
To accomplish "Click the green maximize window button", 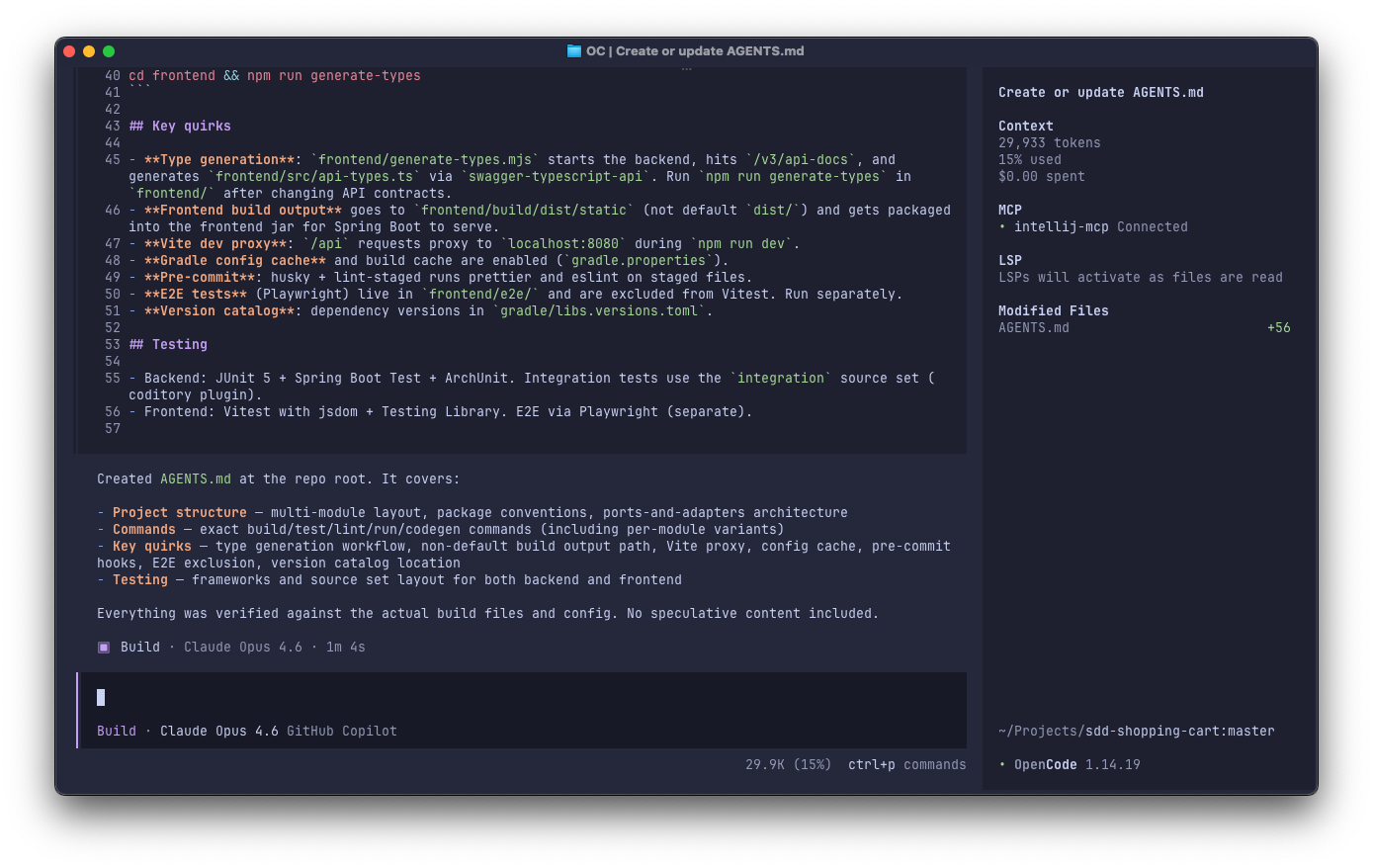I will click(109, 51).
